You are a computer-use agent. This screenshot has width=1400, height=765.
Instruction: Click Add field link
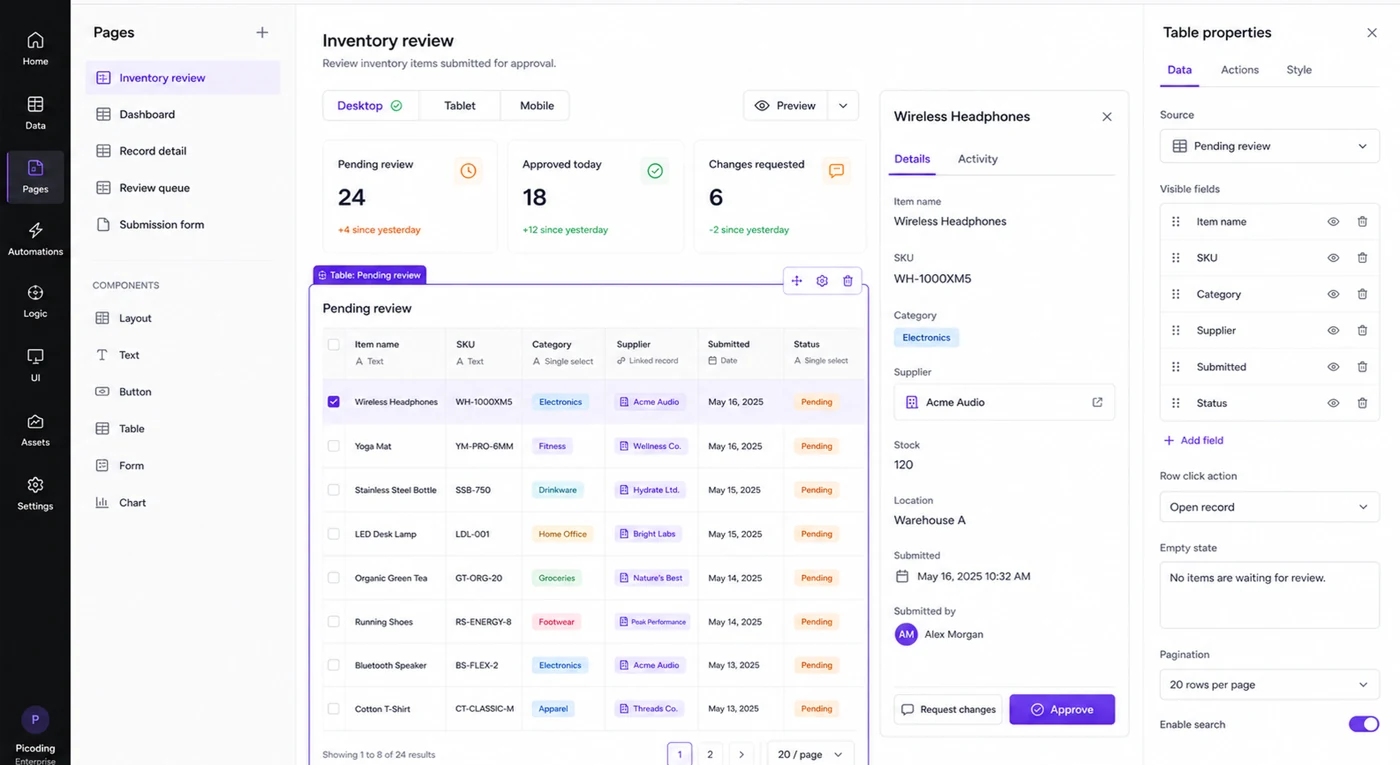coord(1194,440)
